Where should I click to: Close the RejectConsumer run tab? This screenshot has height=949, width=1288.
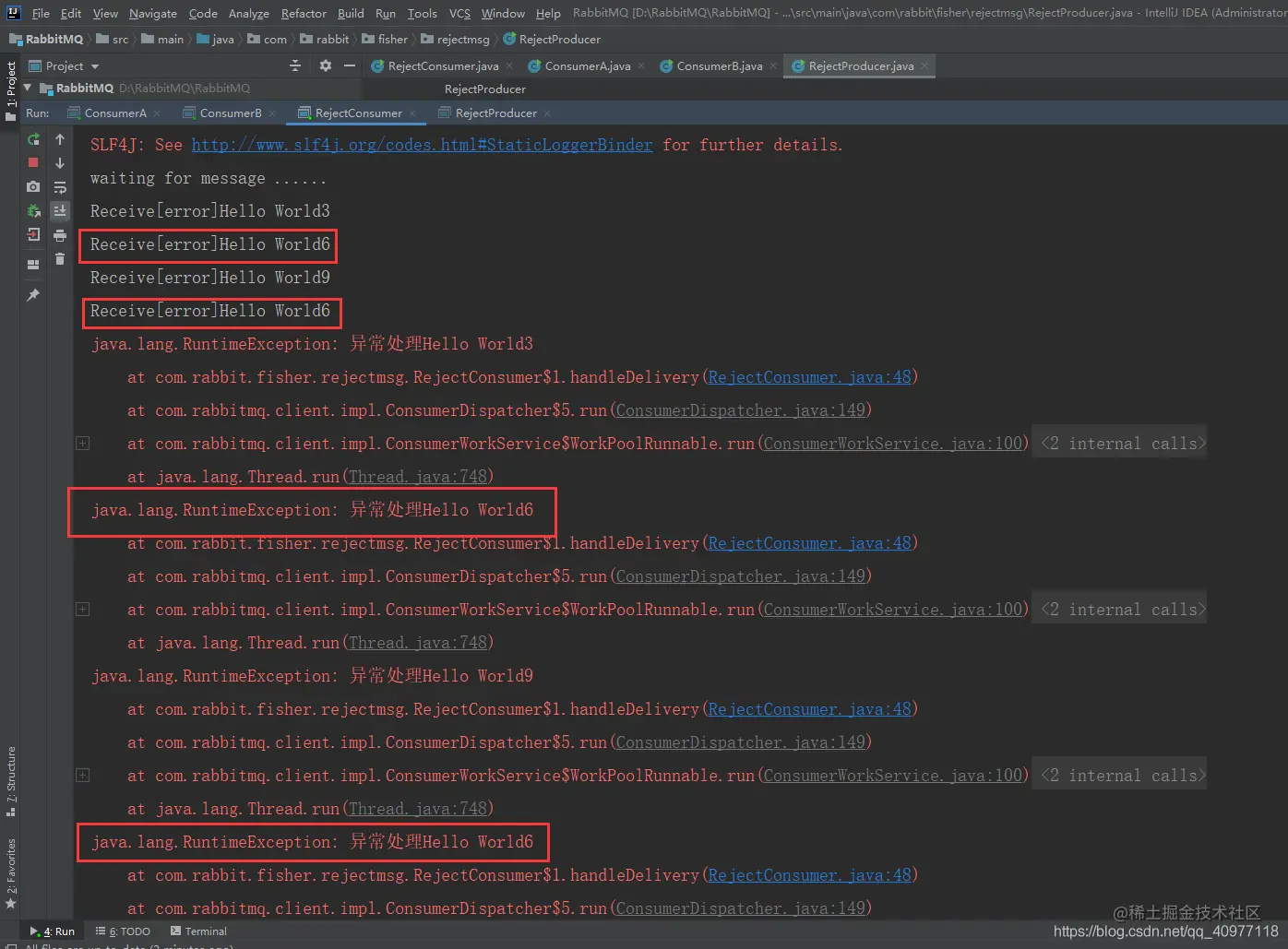(x=412, y=113)
